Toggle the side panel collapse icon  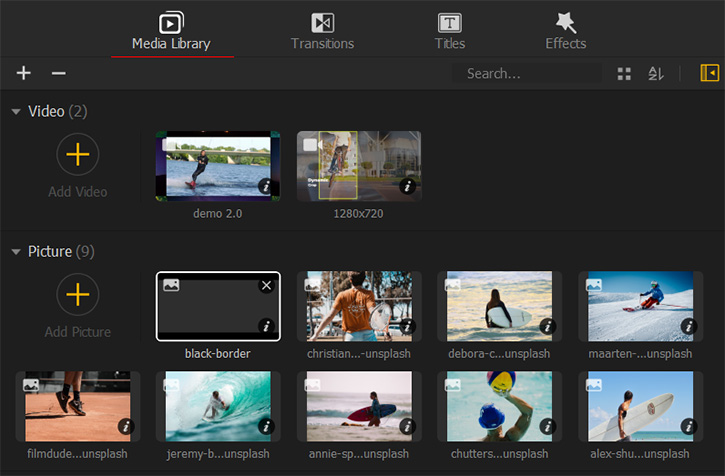pos(709,73)
